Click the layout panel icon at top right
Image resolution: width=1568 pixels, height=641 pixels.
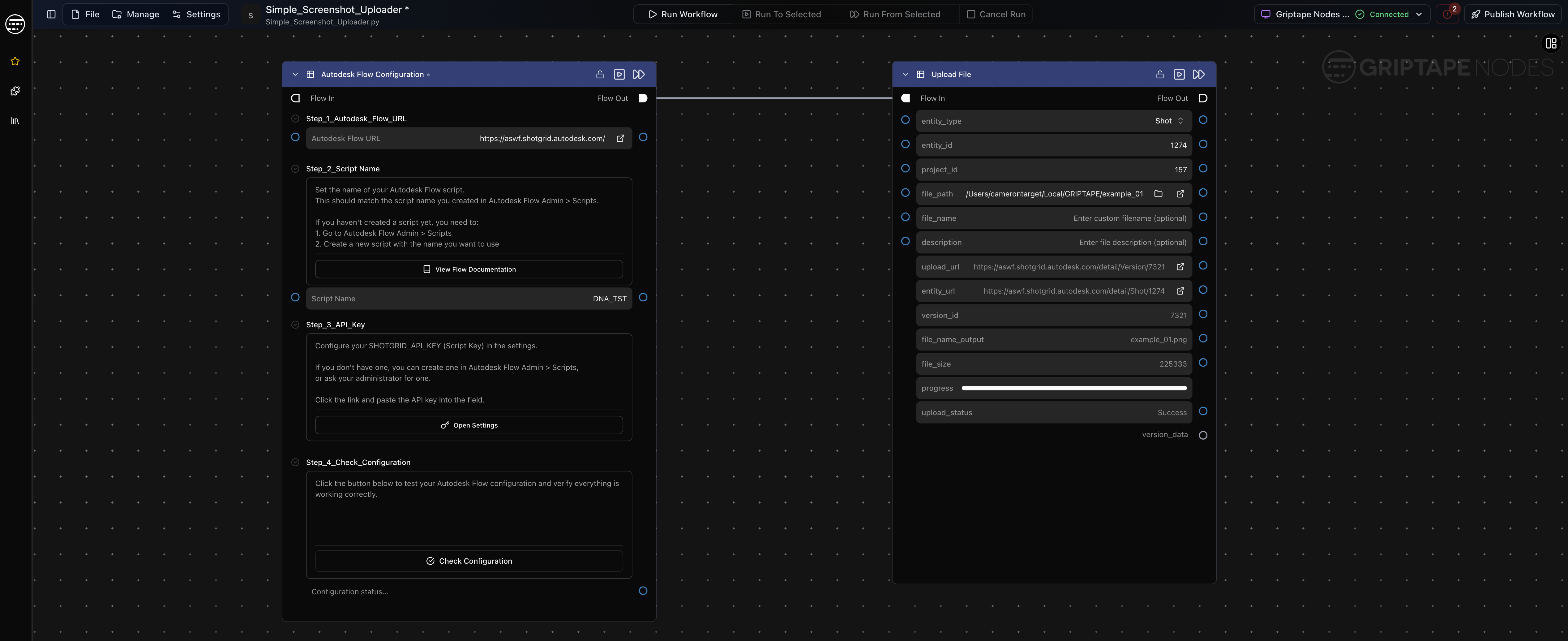click(1551, 43)
